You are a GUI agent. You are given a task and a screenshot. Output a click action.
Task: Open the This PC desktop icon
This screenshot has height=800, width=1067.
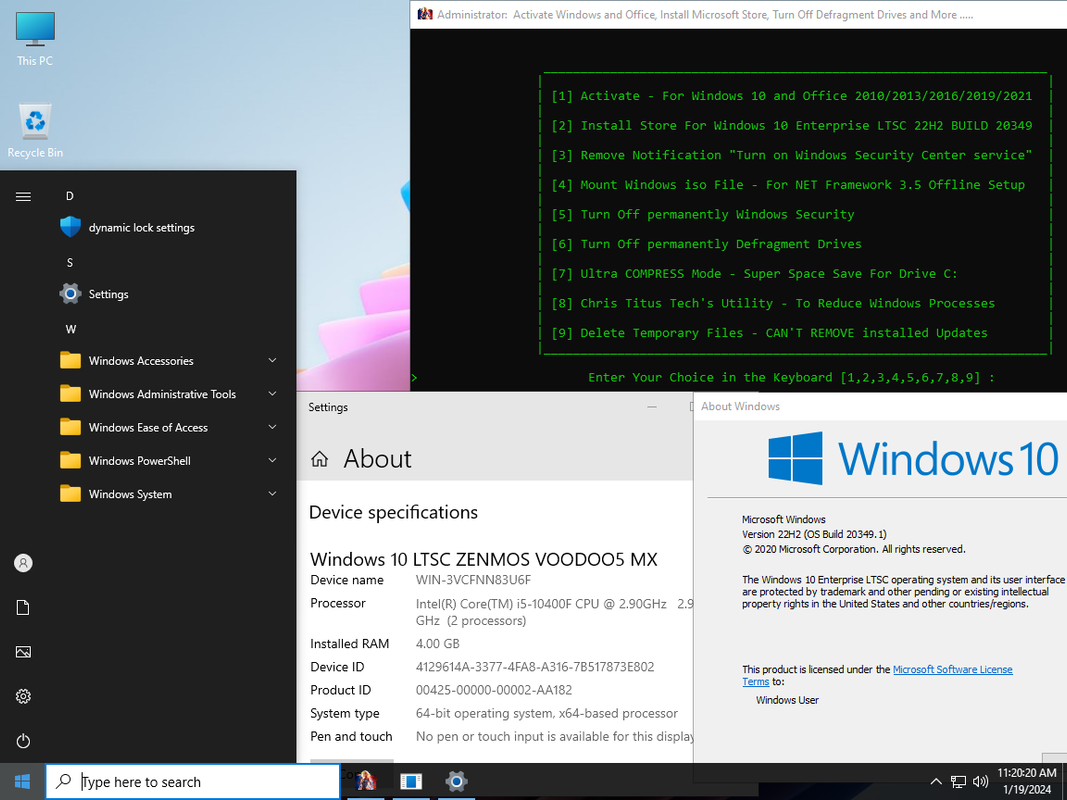[35, 38]
